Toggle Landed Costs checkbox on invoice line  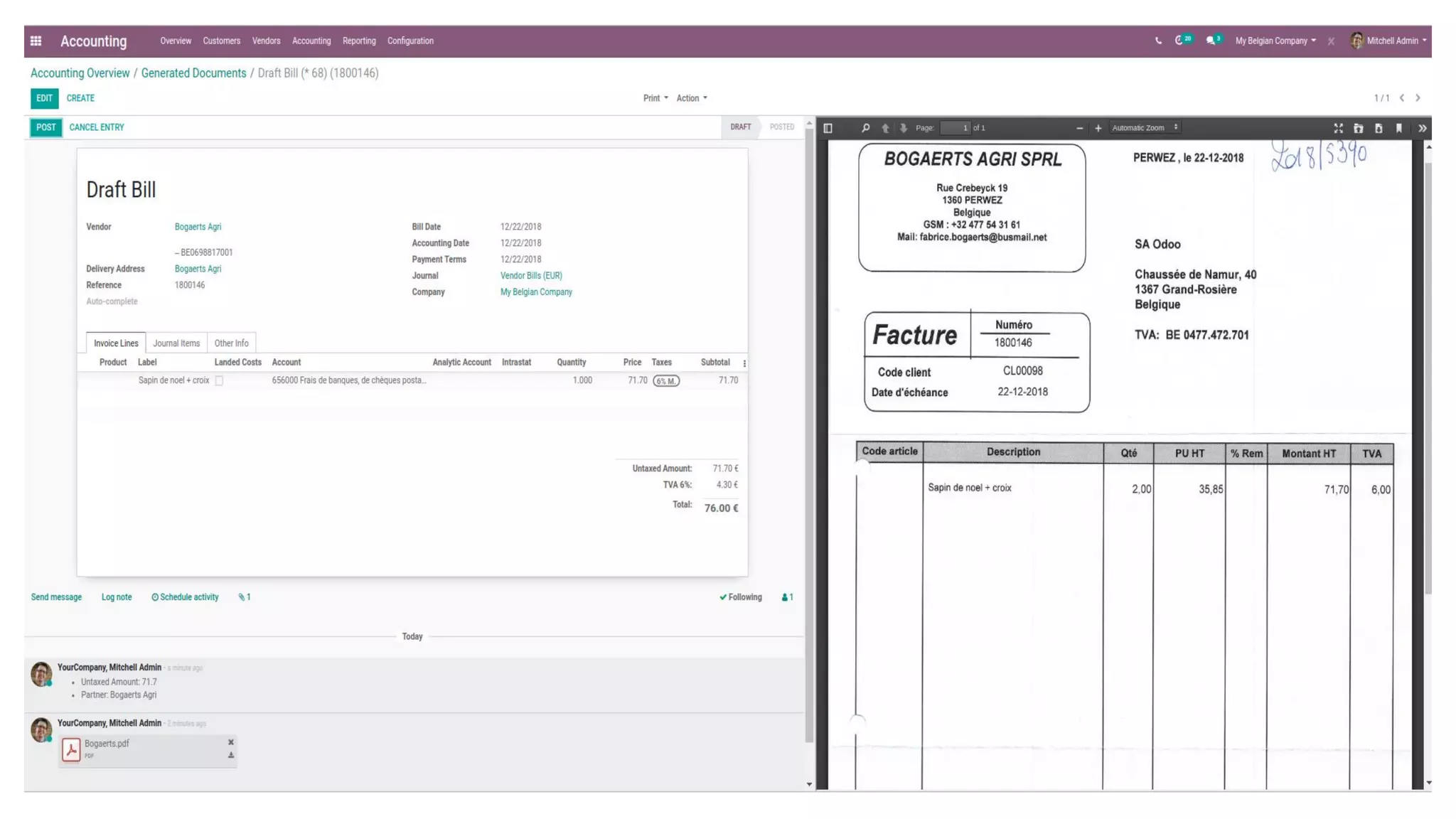219,381
